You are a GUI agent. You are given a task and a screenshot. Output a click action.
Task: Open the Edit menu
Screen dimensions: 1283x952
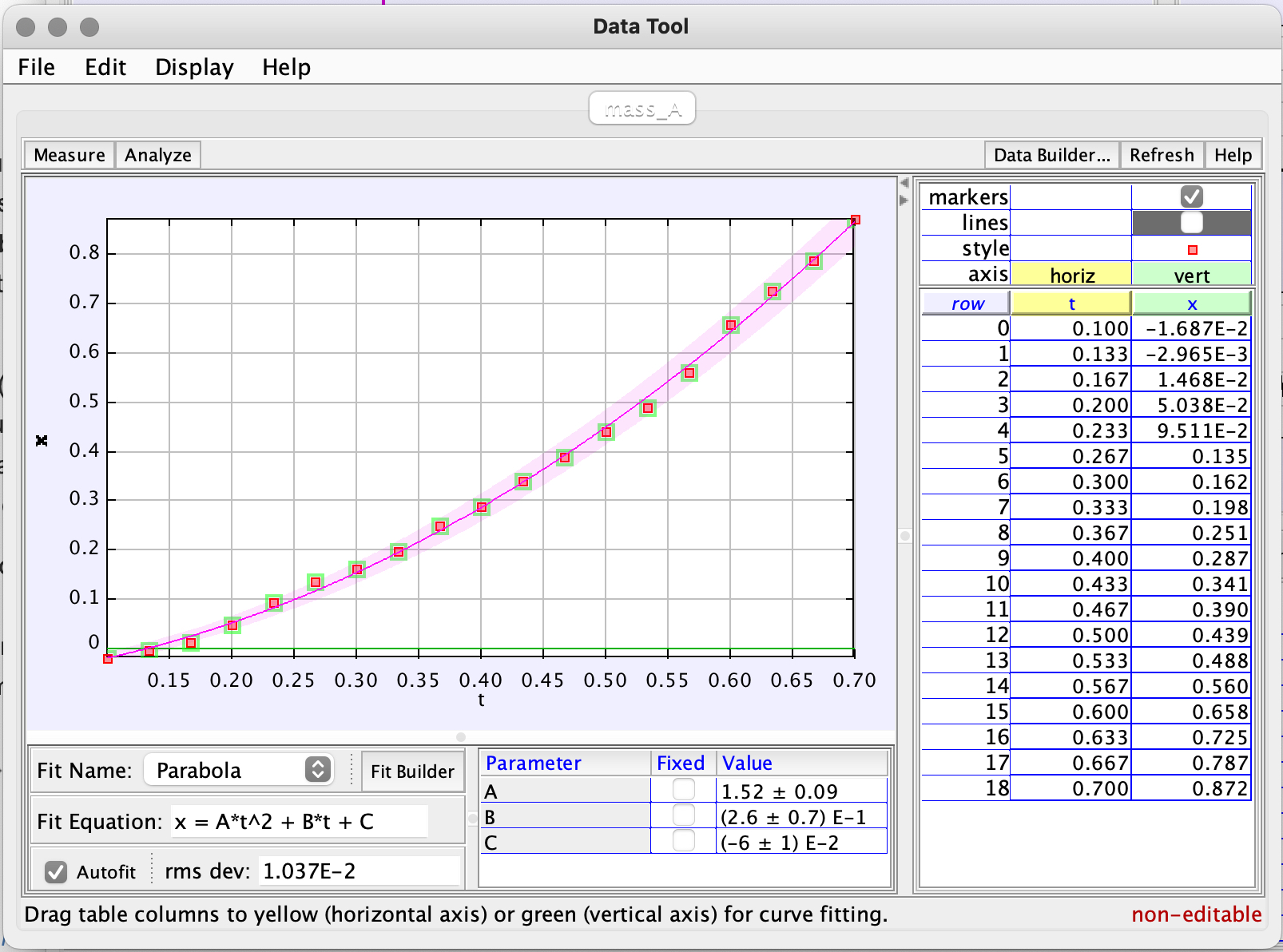(x=105, y=67)
